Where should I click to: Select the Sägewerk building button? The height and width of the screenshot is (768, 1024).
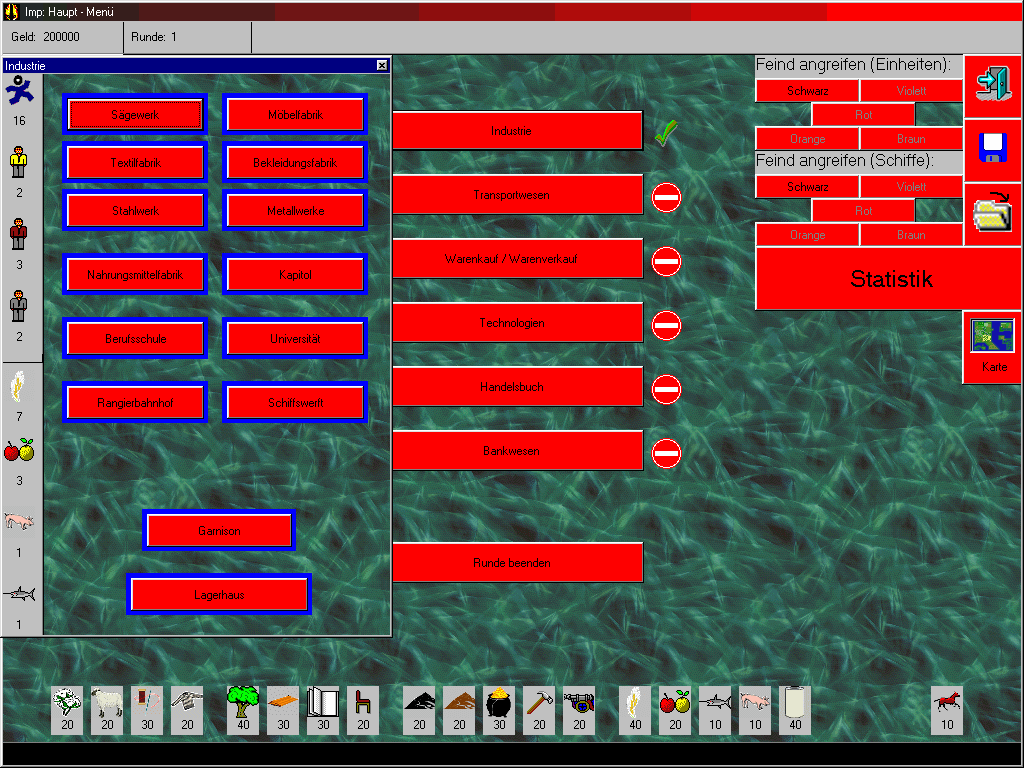click(x=135, y=115)
